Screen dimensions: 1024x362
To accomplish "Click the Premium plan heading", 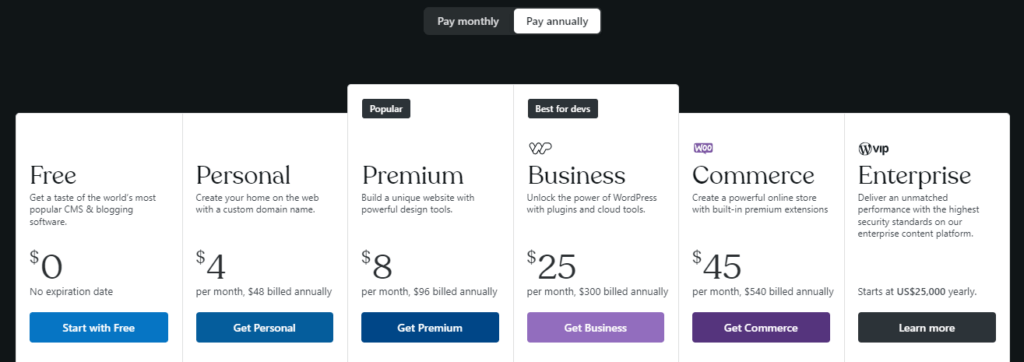I will coord(413,175).
